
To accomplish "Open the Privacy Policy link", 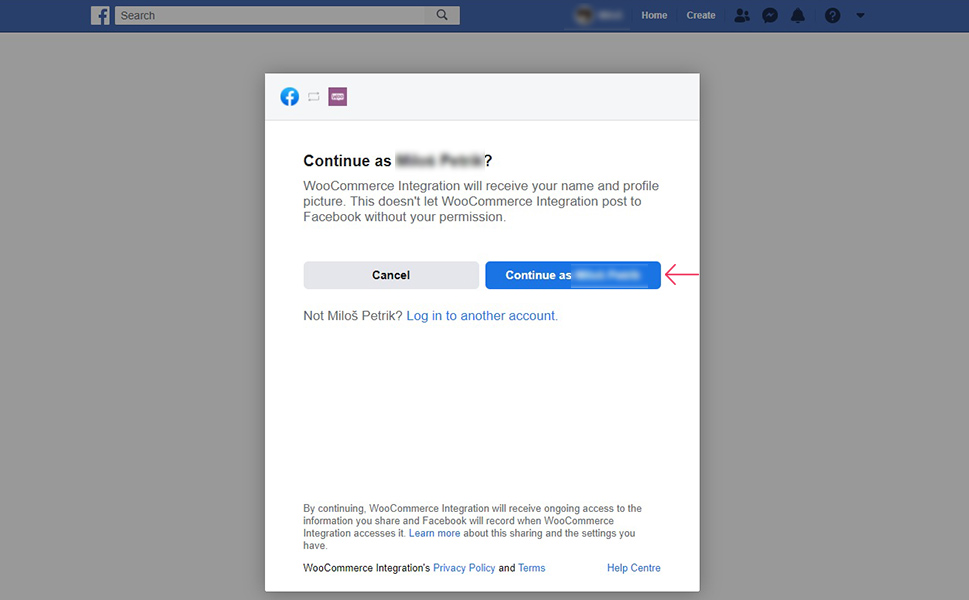I will pyautogui.click(x=464, y=568).
